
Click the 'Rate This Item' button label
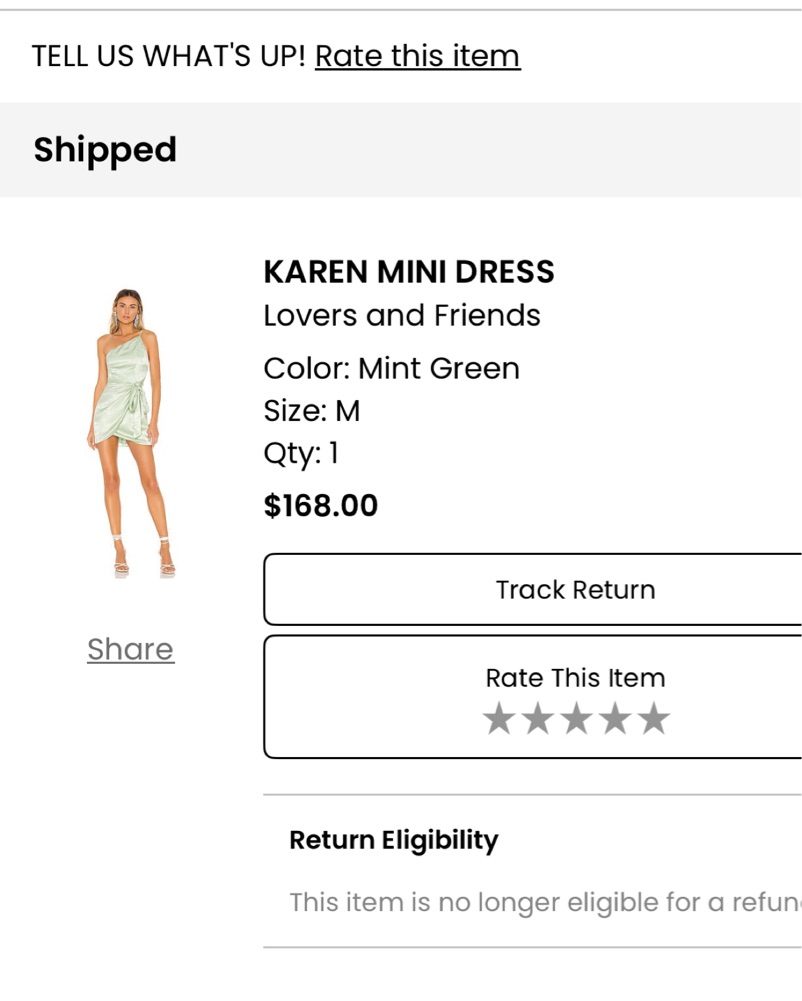(x=575, y=677)
